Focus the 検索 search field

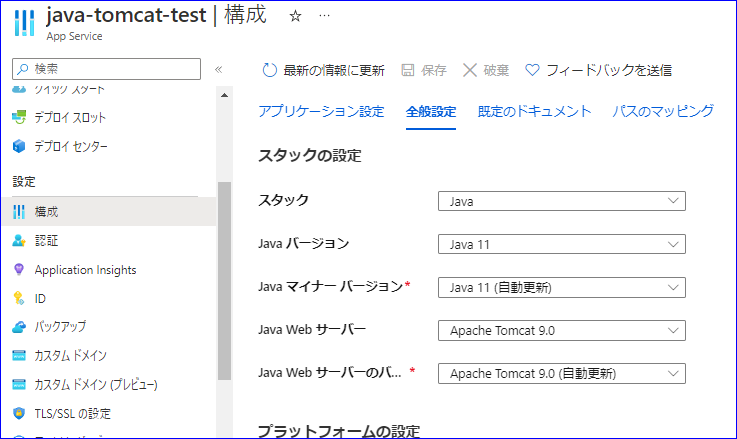point(107,69)
